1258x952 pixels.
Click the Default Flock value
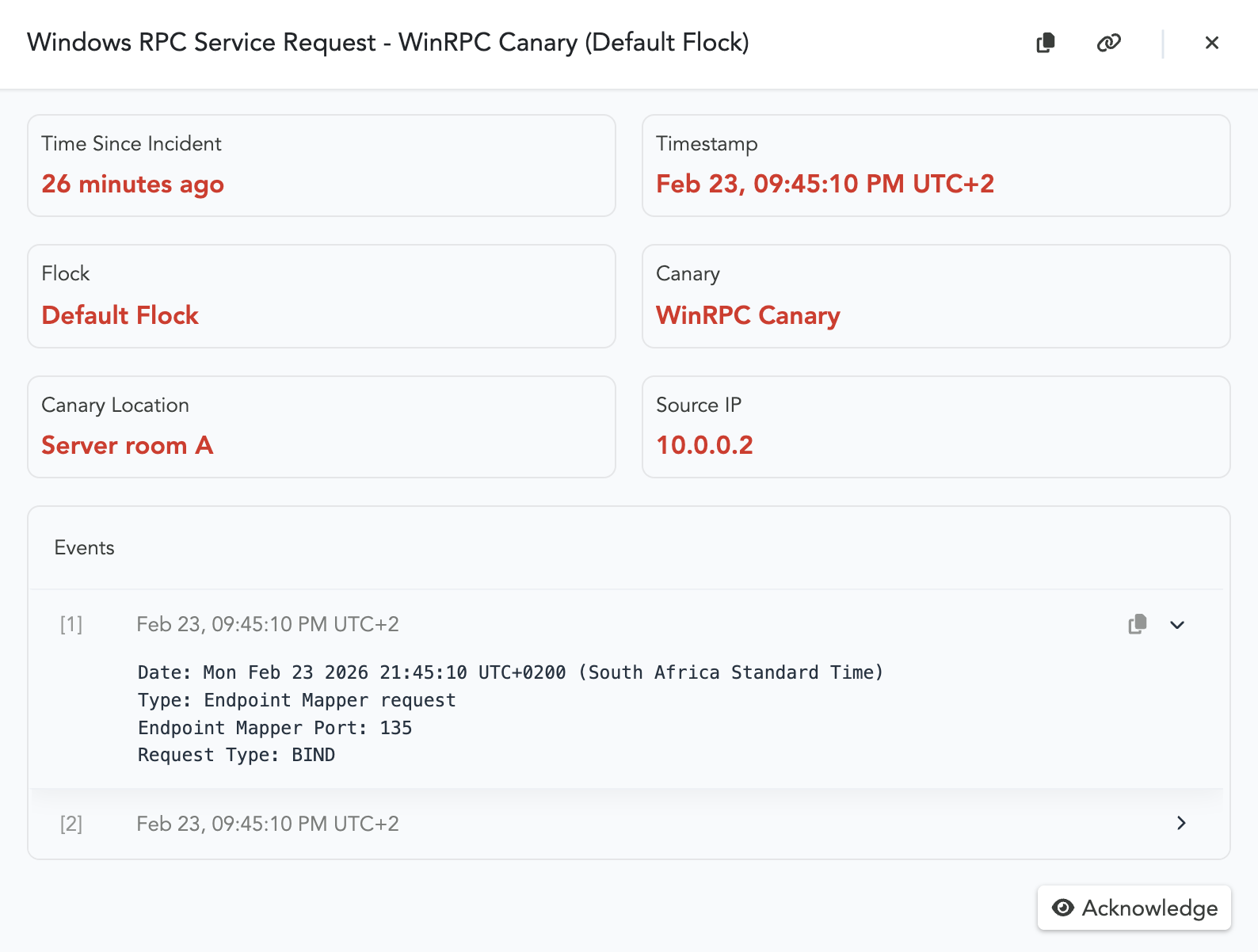(x=120, y=315)
